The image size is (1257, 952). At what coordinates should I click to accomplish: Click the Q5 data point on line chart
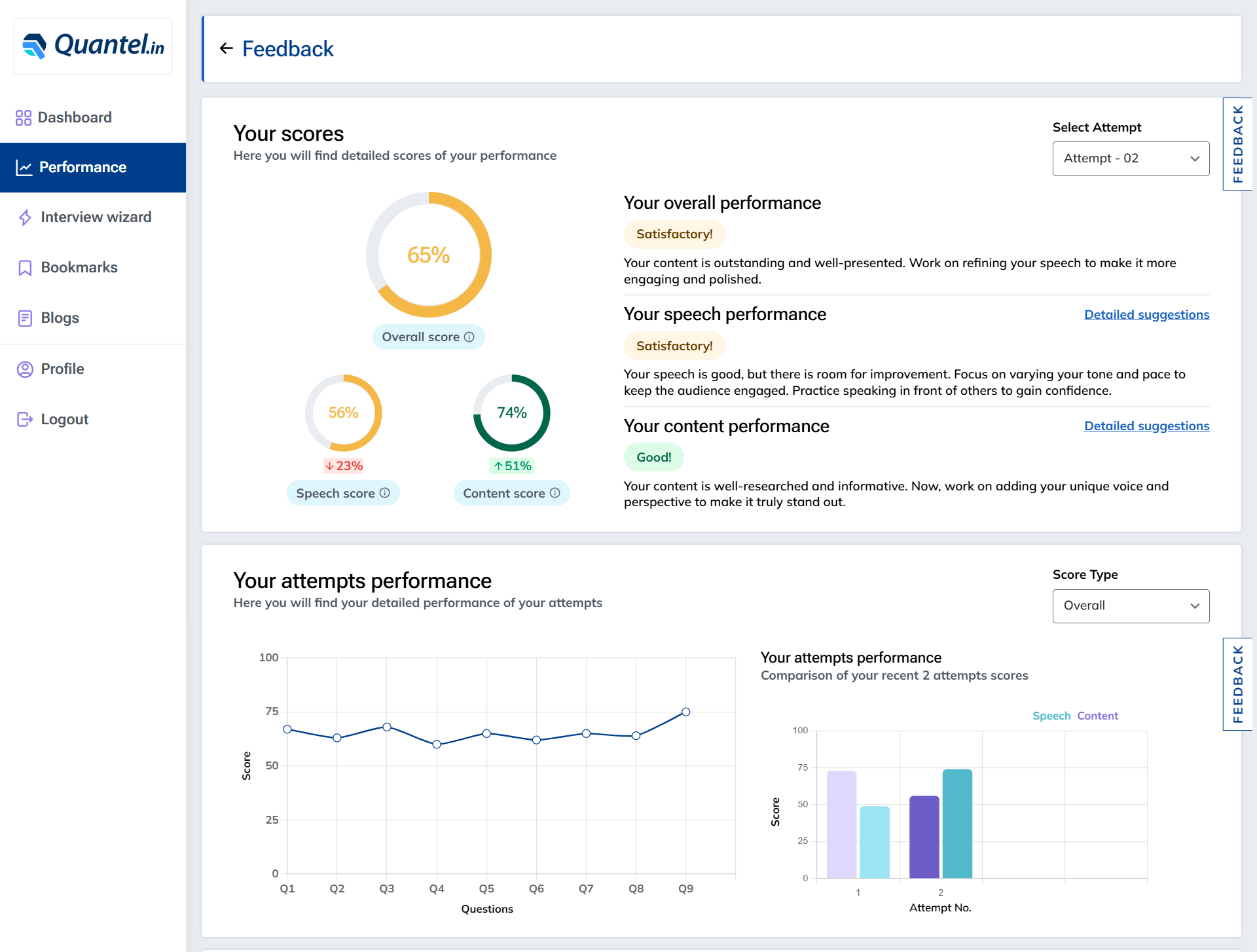tap(486, 733)
